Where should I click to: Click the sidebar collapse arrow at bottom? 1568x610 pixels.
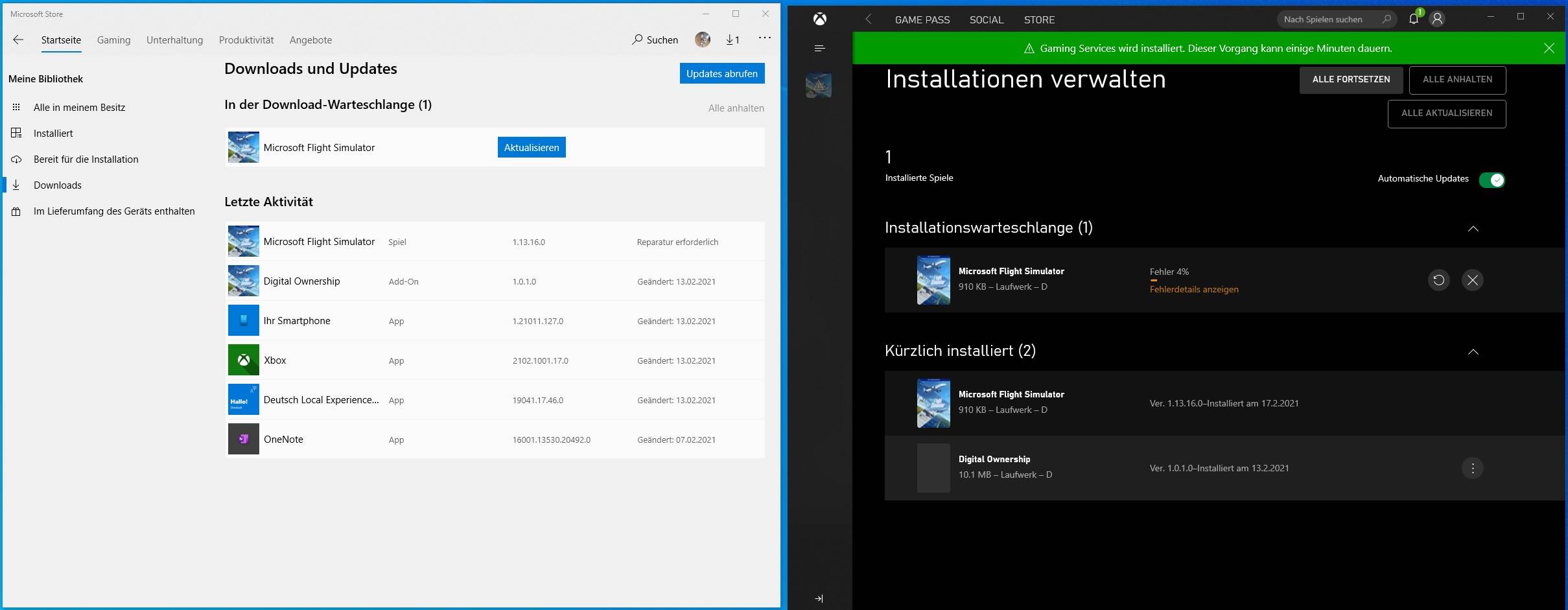click(x=819, y=598)
